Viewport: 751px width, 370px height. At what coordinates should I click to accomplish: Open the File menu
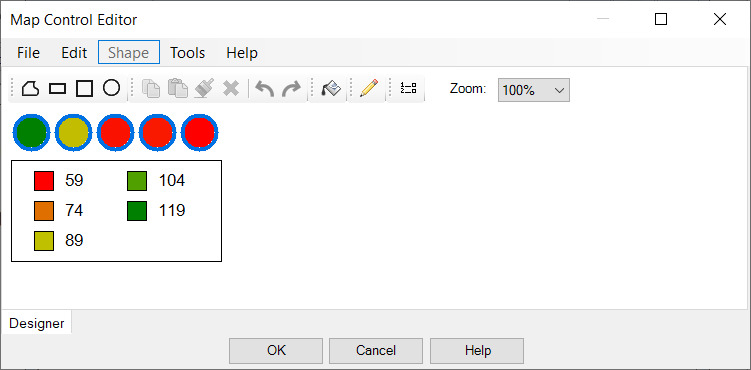tap(28, 53)
